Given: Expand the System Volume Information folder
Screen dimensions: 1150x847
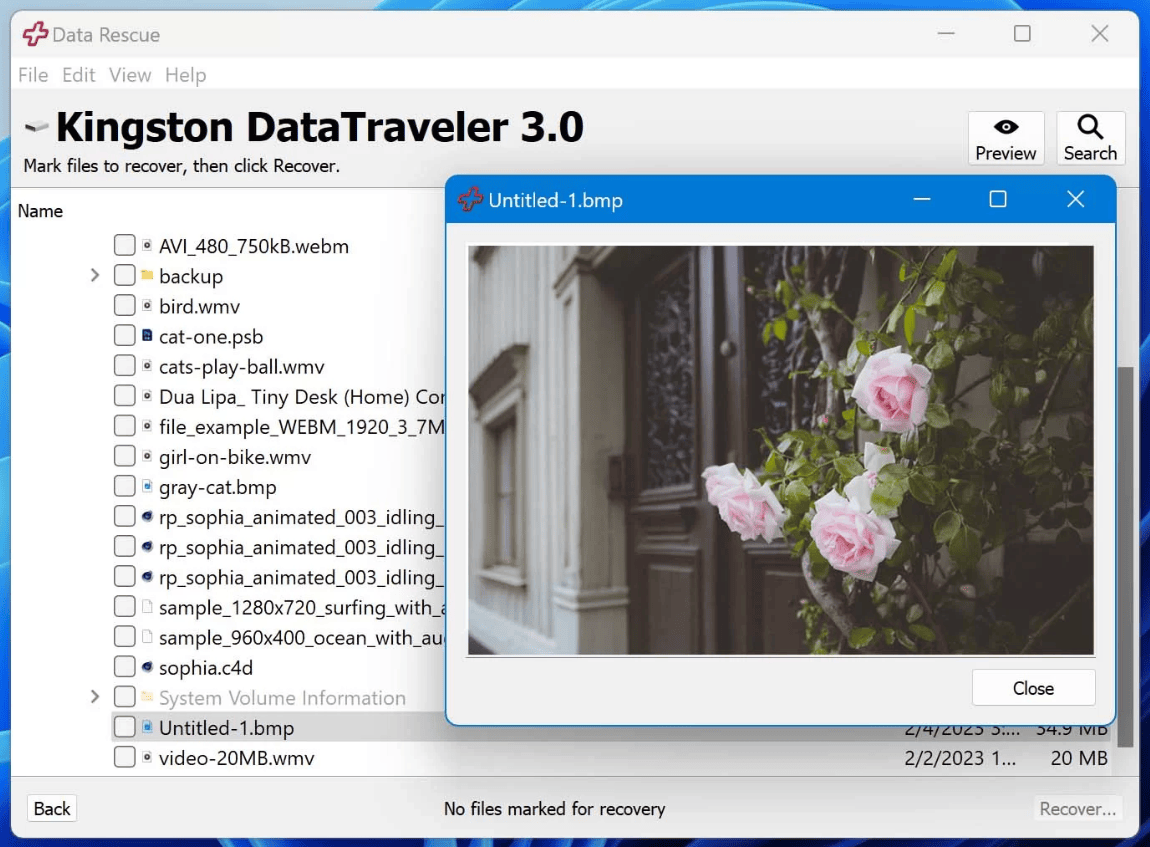Looking at the screenshot, I should click(x=95, y=697).
